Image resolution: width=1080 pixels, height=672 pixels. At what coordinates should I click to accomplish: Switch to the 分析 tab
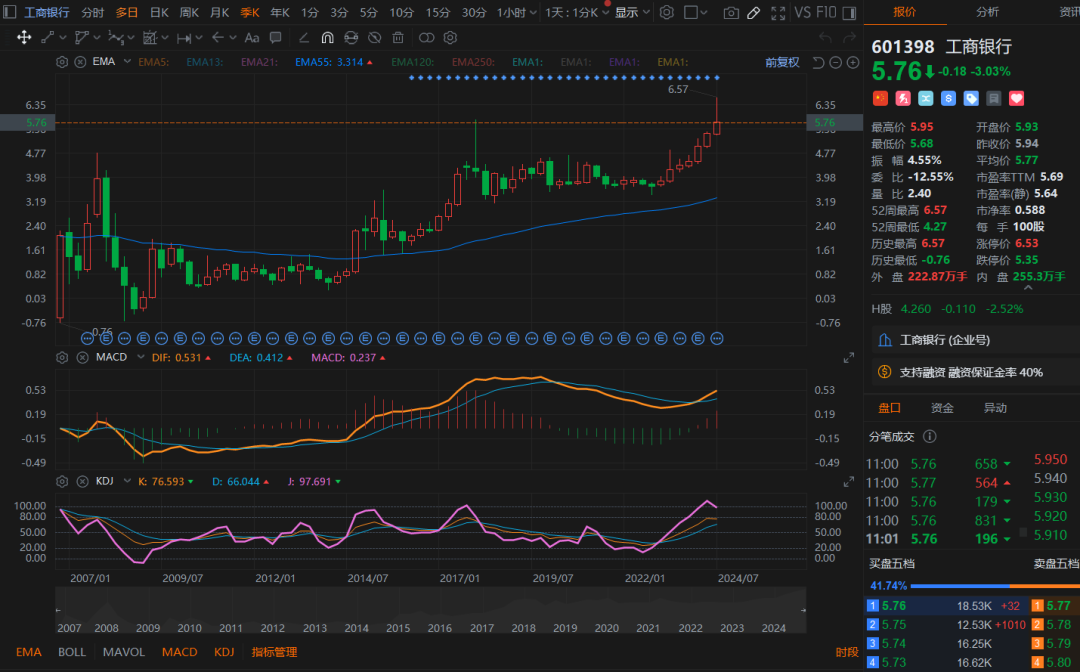[x=986, y=12]
